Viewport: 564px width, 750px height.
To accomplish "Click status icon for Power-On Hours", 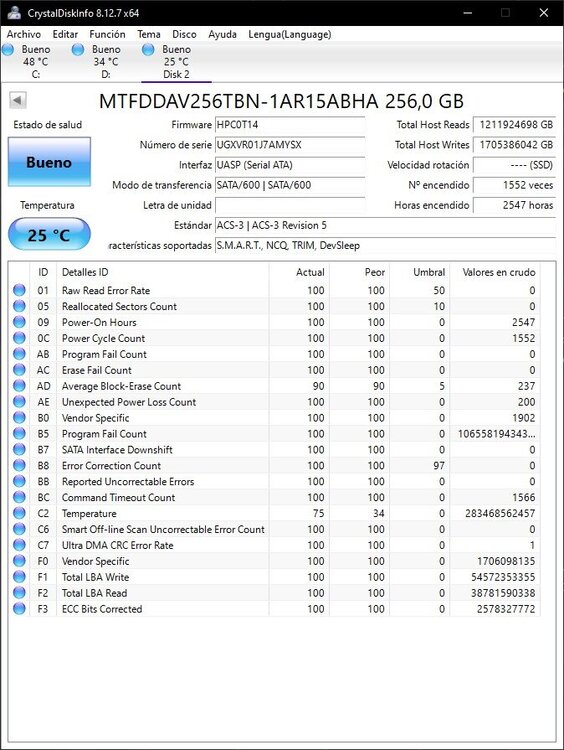I will (x=19, y=322).
